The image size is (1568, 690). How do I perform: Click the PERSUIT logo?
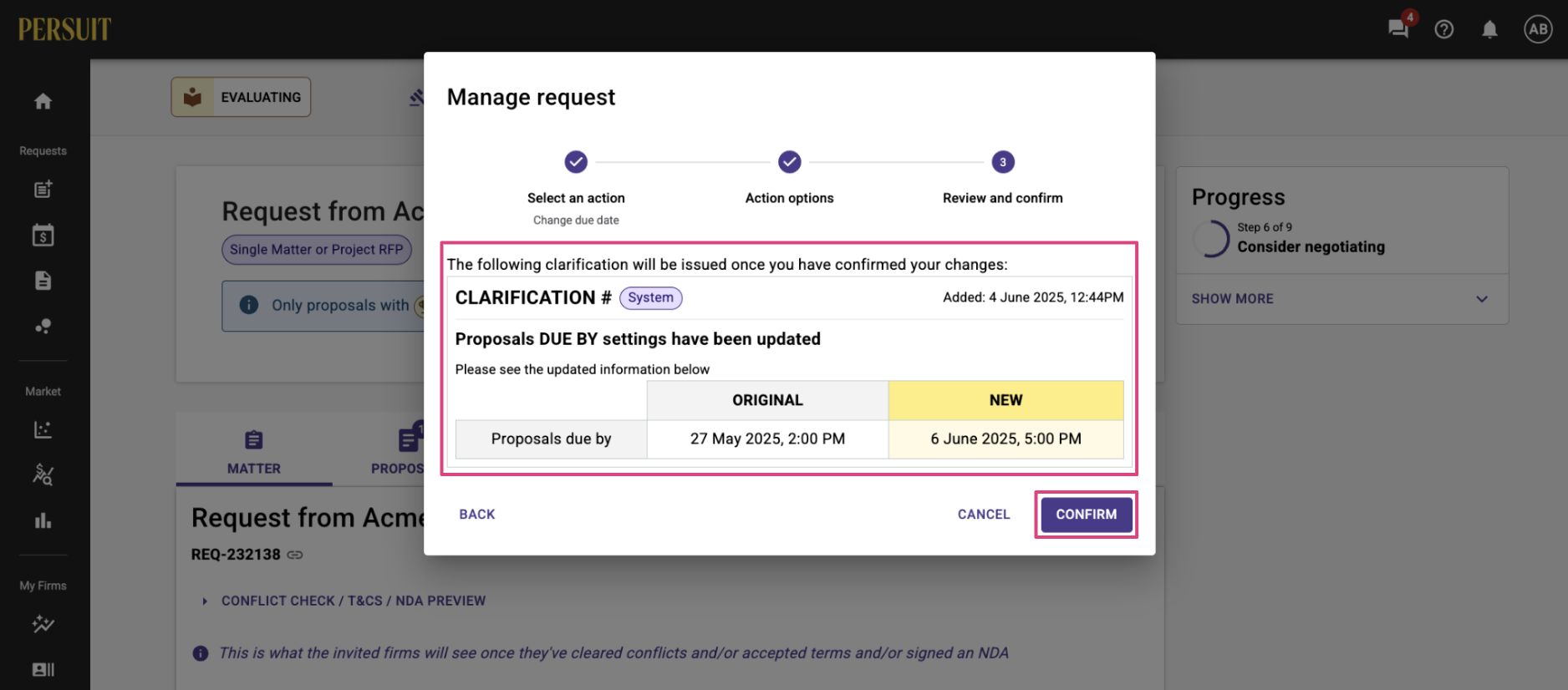[64, 29]
